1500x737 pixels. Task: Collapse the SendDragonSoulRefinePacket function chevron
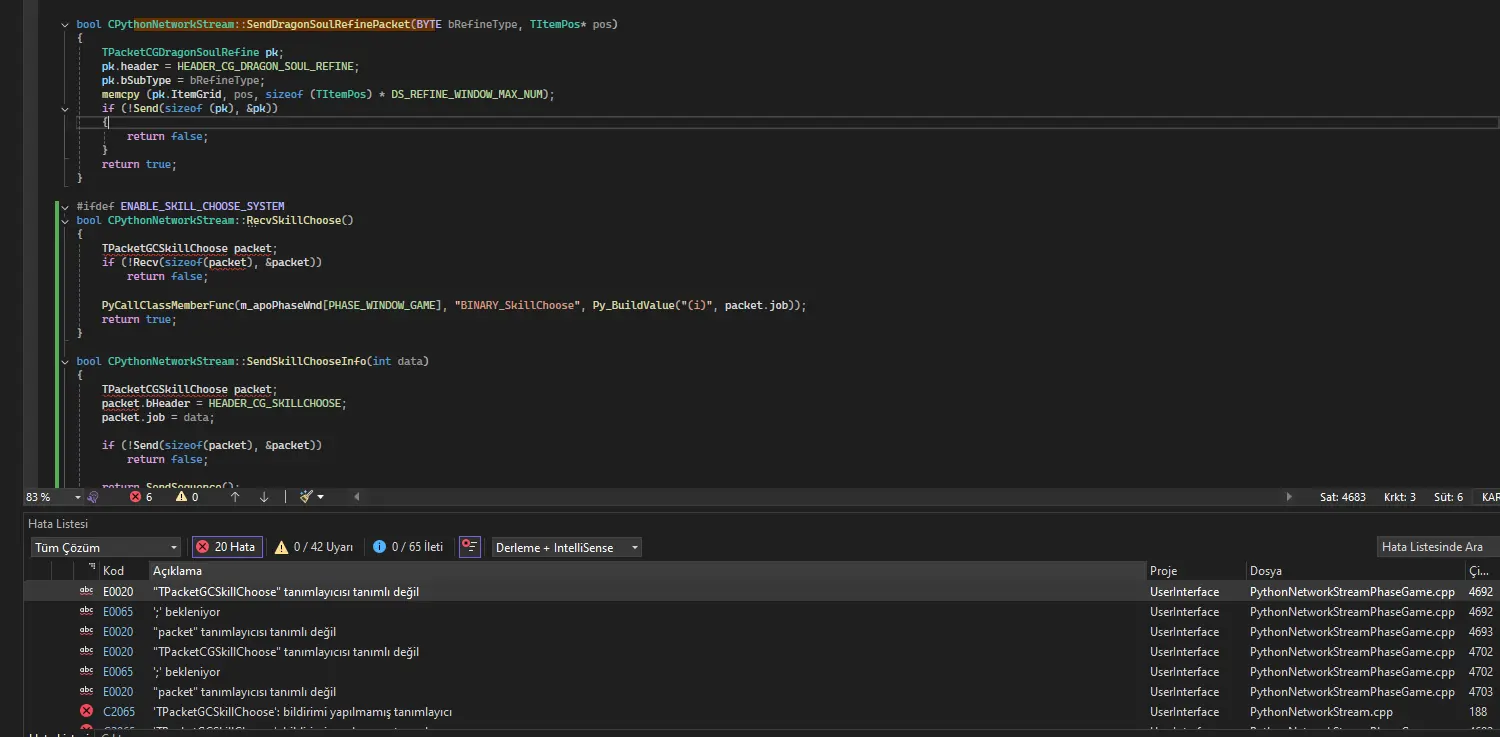(64, 24)
